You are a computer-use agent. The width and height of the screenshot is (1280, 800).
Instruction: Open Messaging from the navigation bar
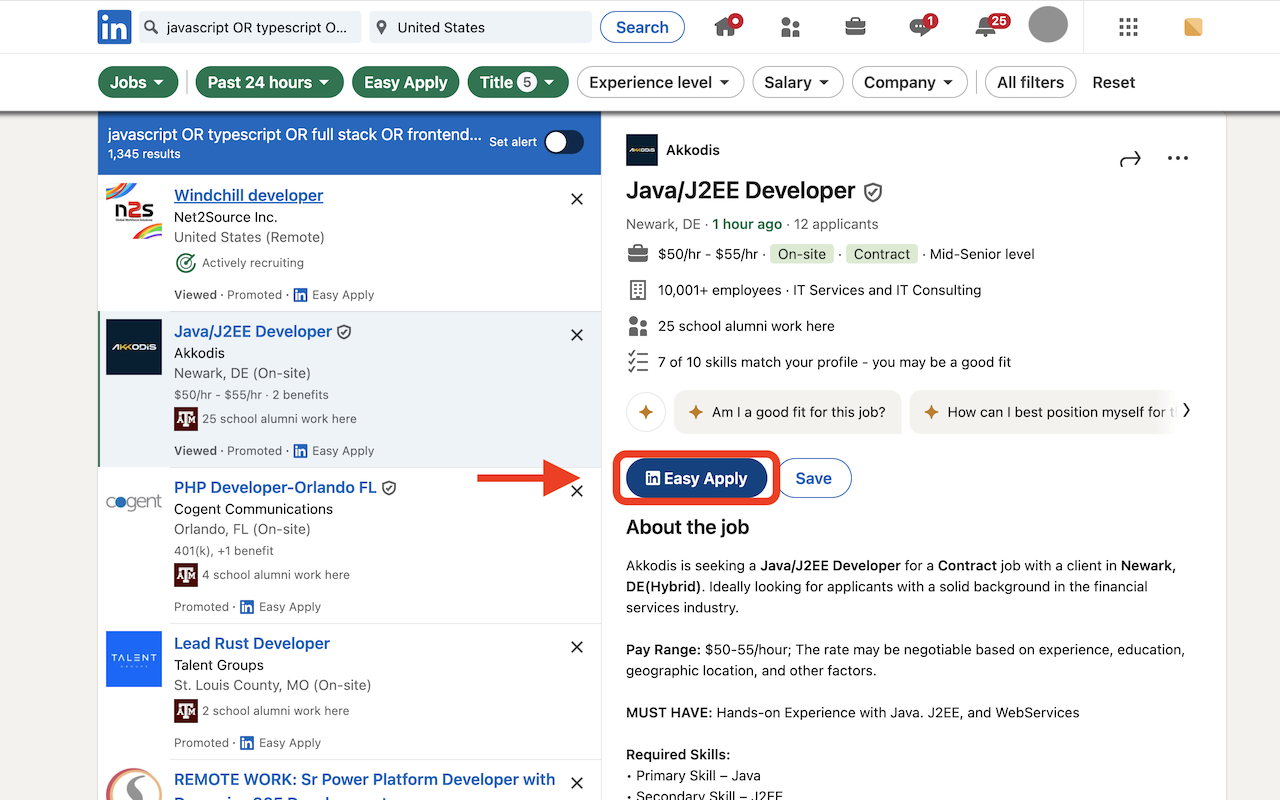[x=919, y=27]
